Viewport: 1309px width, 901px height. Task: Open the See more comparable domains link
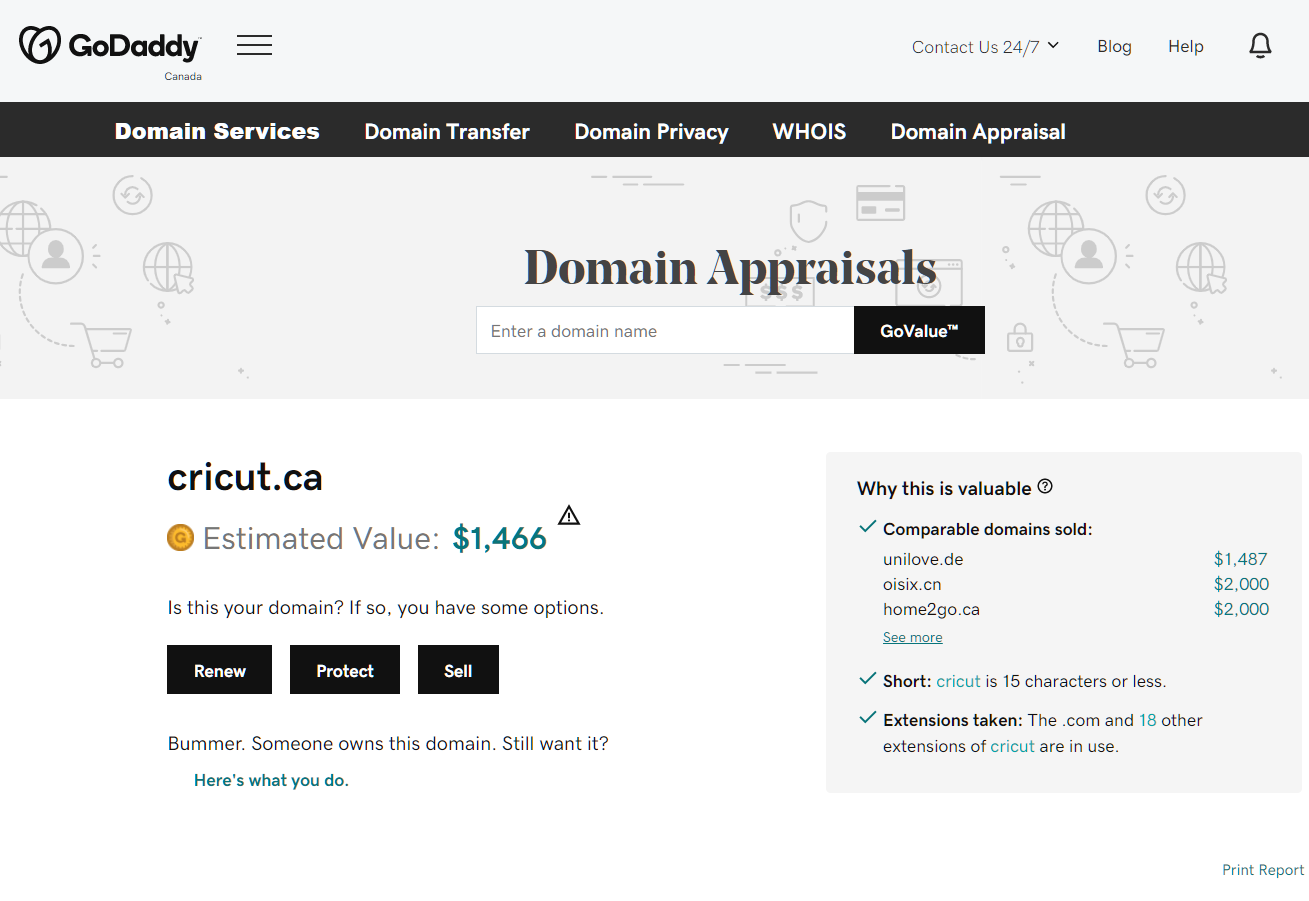click(912, 637)
